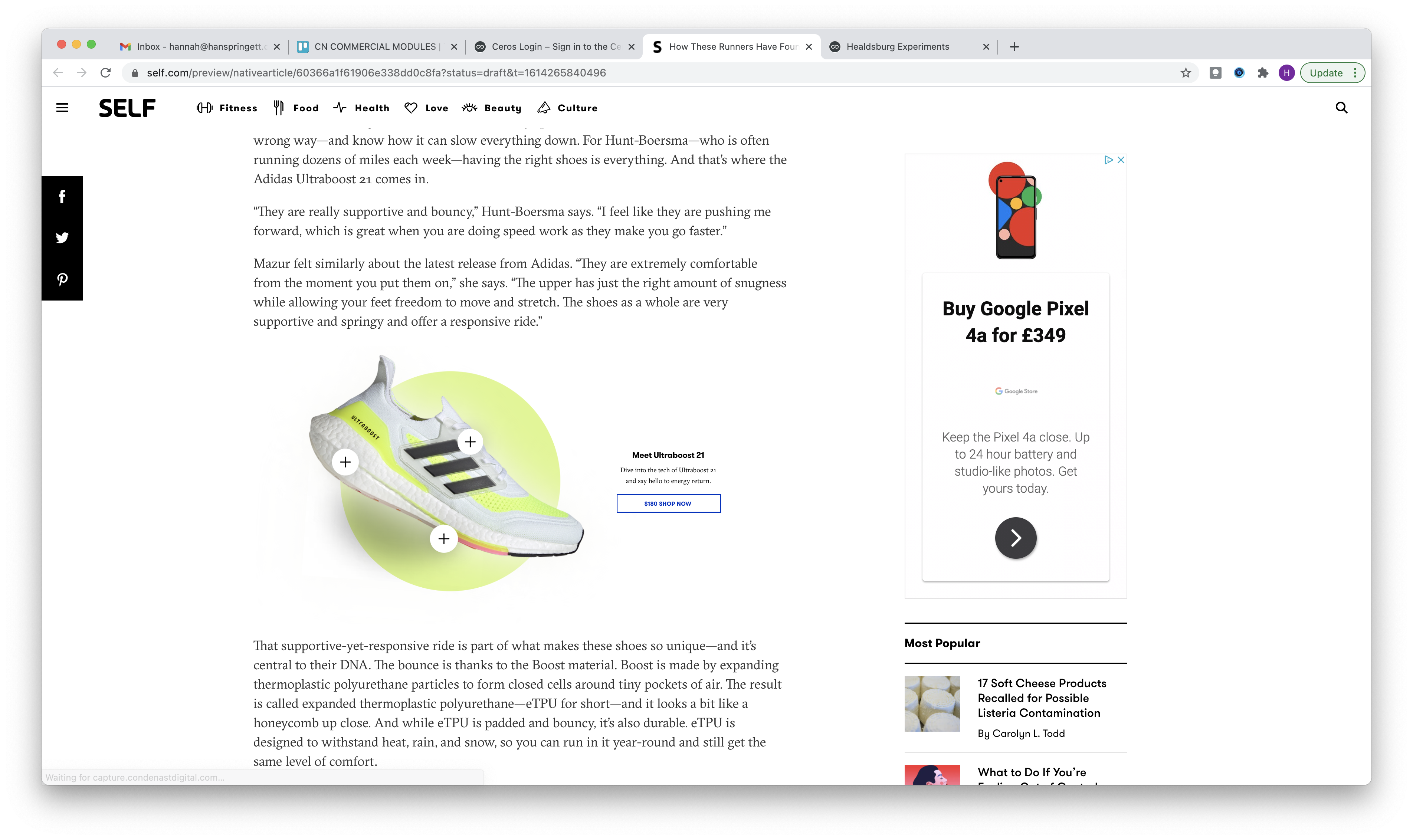The height and width of the screenshot is (840, 1413).
Task: Open the 17 Soft Cheese Products article
Action: pyautogui.click(x=1041, y=698)
